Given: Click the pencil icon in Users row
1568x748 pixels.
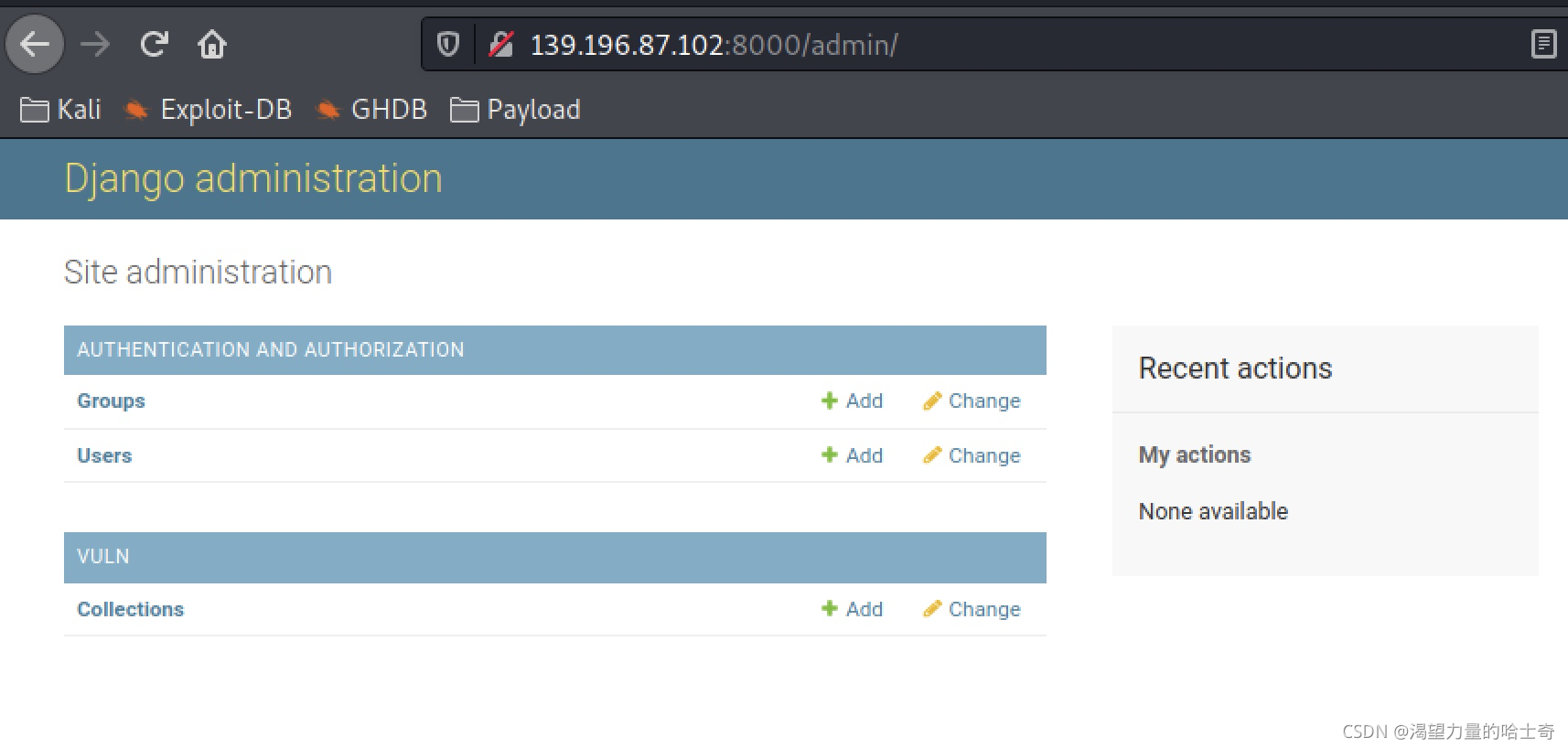Looking at the screenshot, I should (932, 454).
